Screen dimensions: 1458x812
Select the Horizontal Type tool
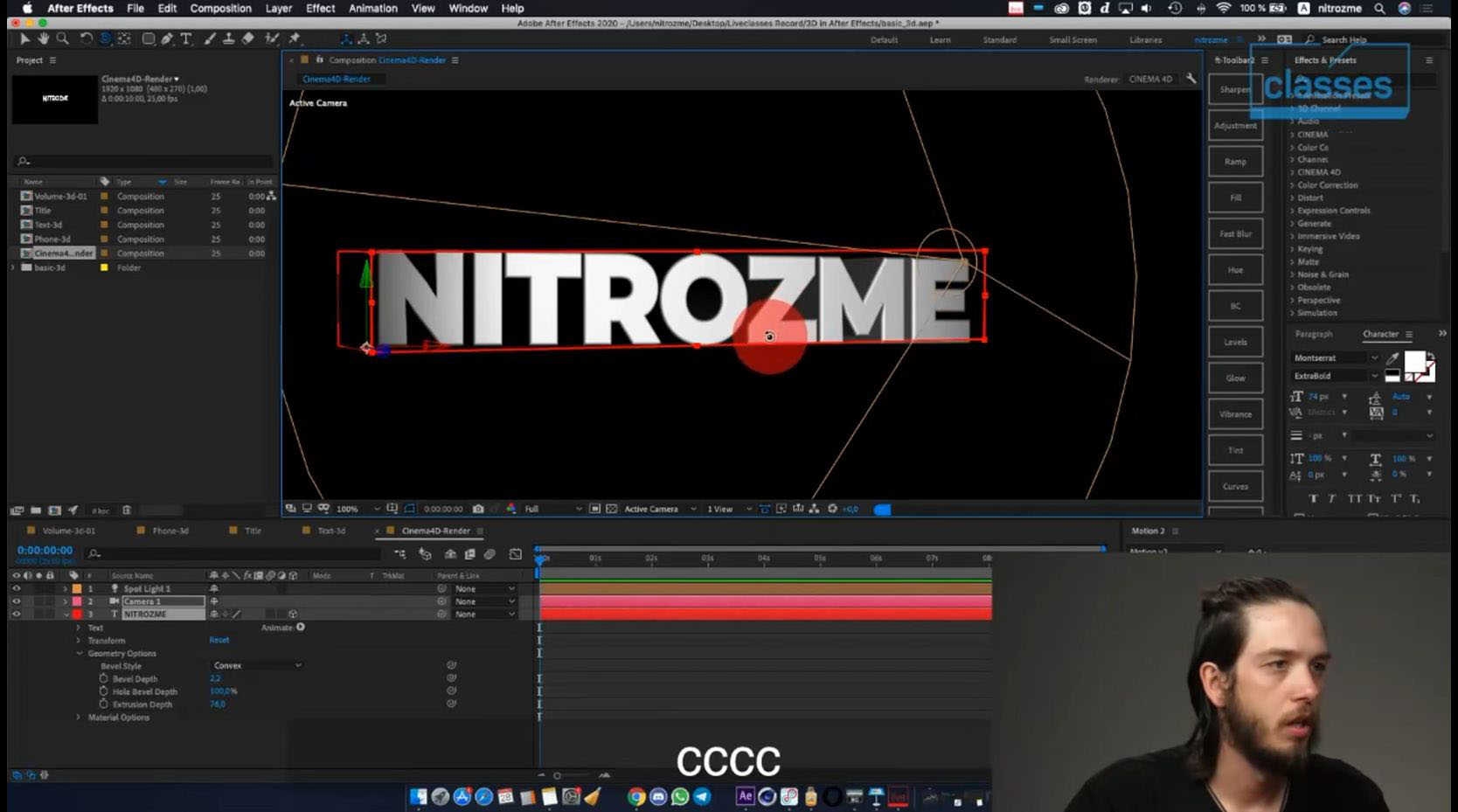coord(186,38)
